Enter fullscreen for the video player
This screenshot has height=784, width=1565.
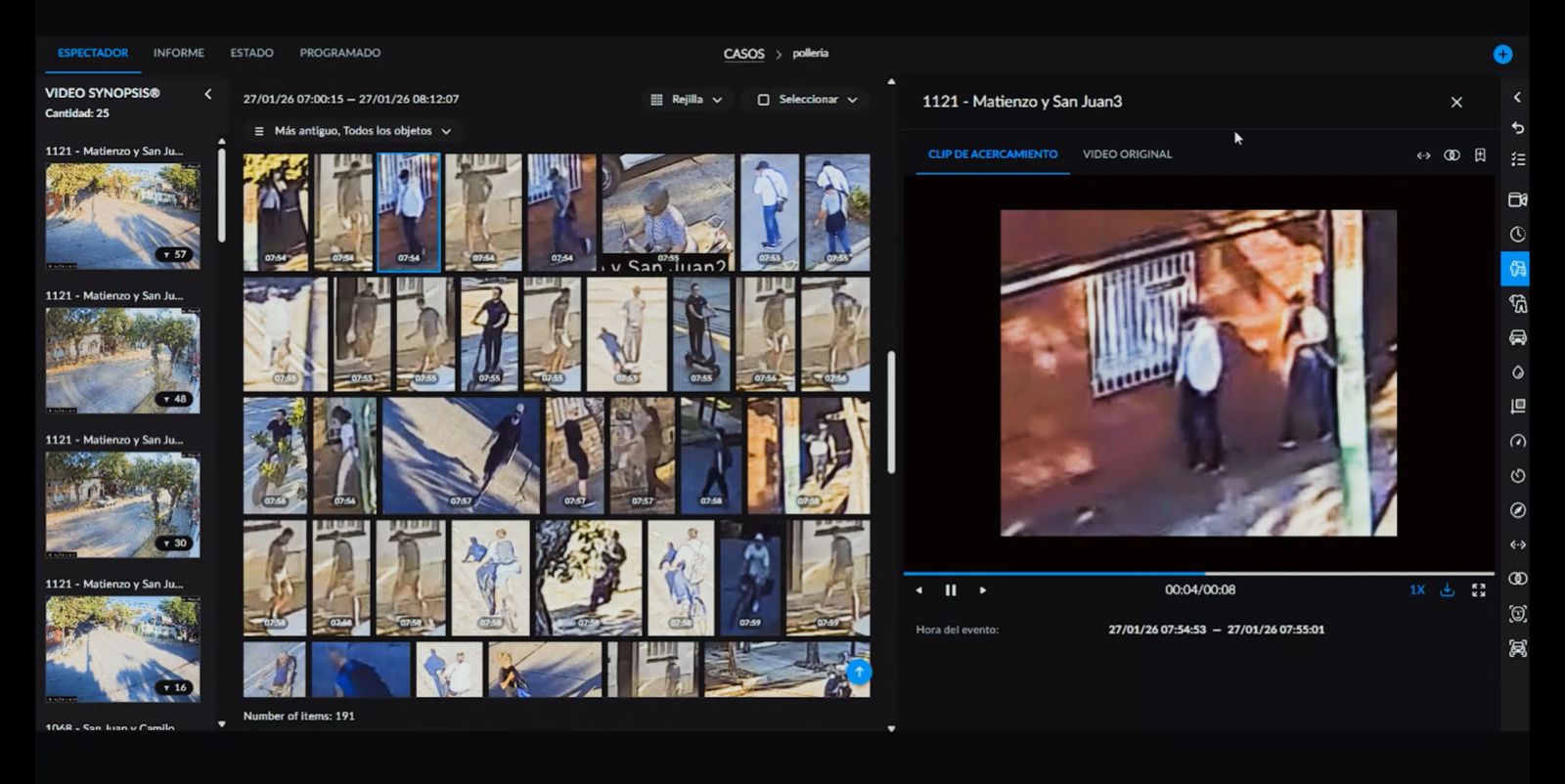pyautogui.click(x=1479, y=590)
